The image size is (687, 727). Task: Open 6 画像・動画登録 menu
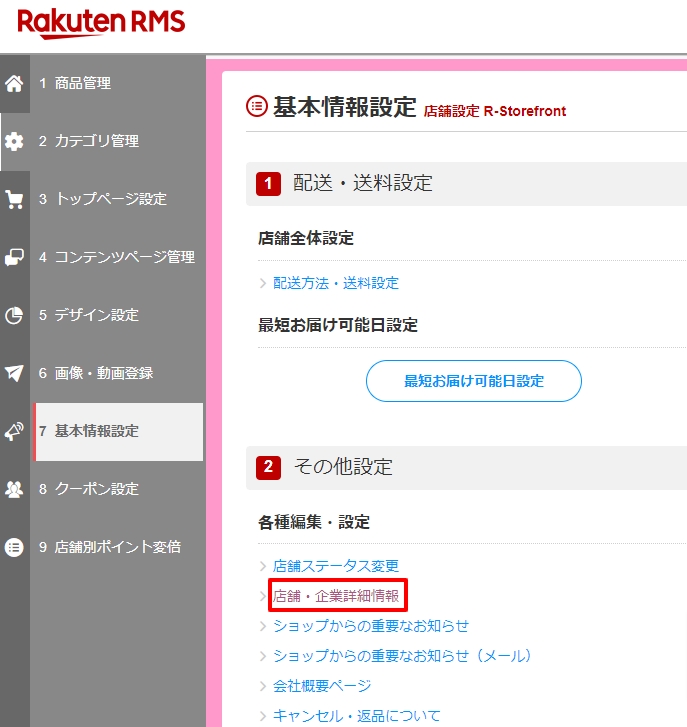click(118, 373)
